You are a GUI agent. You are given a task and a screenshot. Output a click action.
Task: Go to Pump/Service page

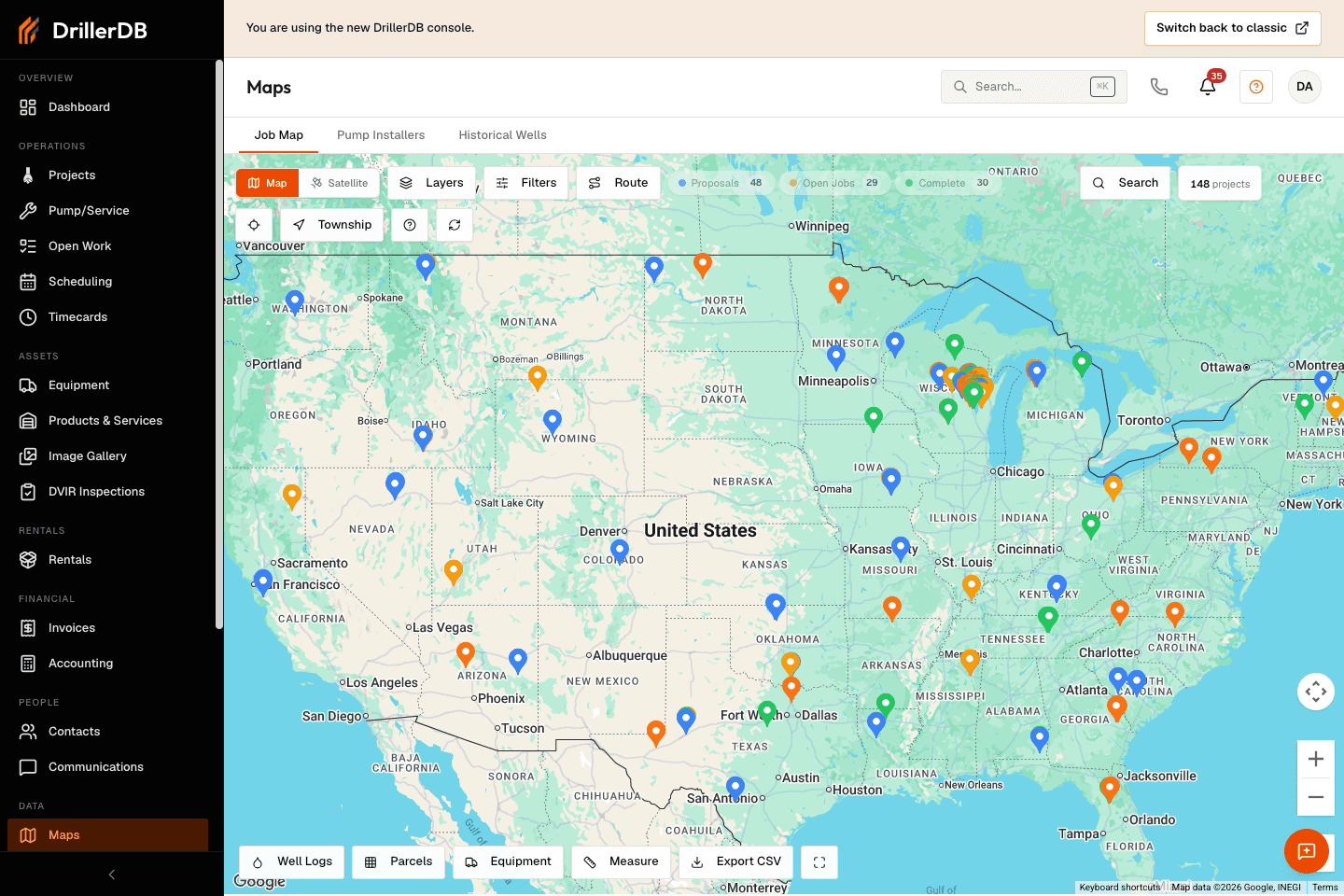(108, 211)
